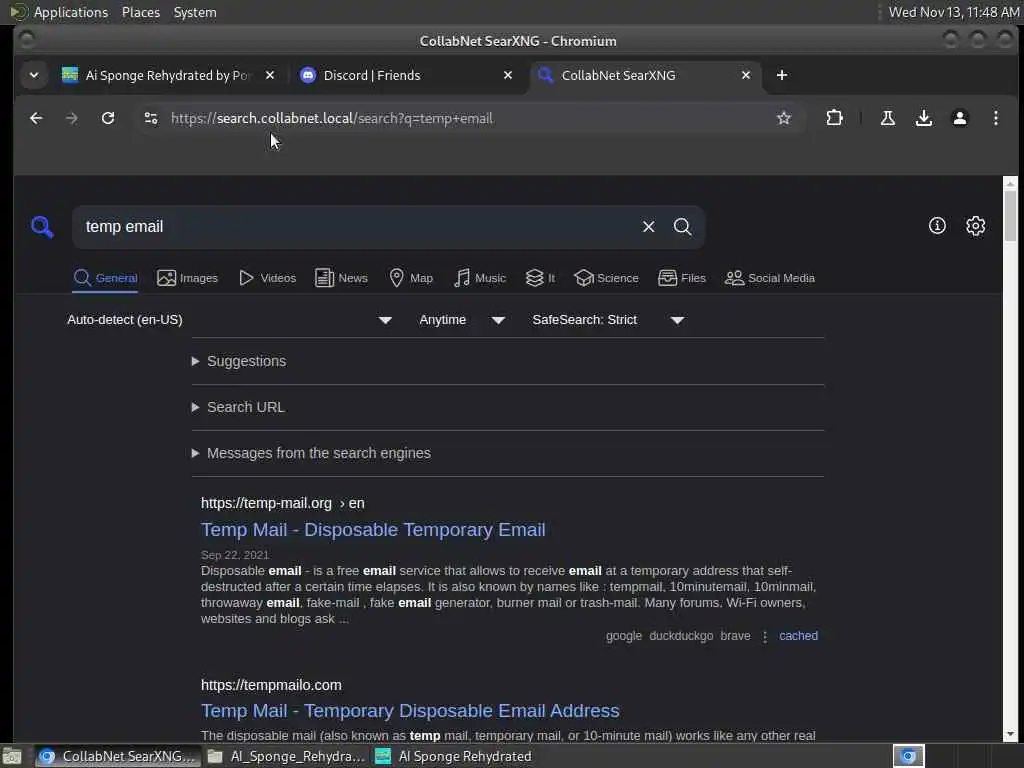The image size is (1024, 768).
Task: Select the General search category
Action: tap(105, 278)
